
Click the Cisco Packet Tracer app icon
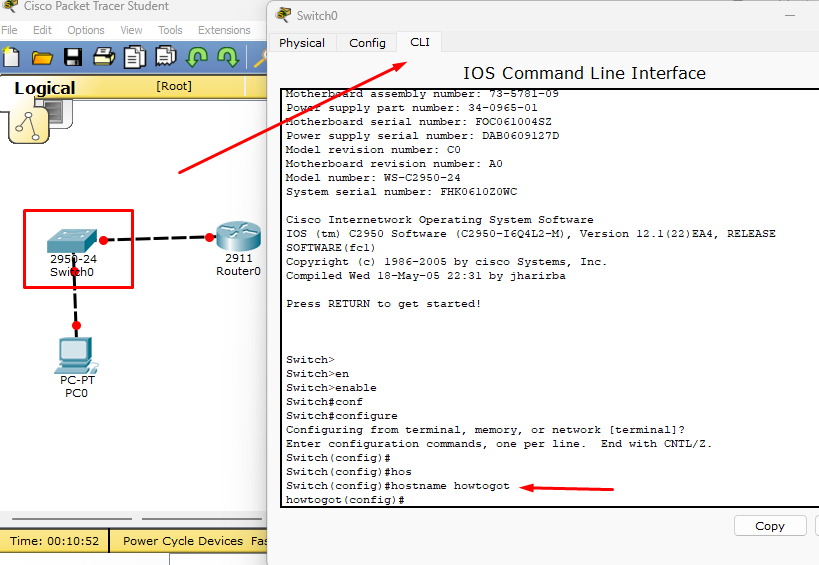point(9,6)
